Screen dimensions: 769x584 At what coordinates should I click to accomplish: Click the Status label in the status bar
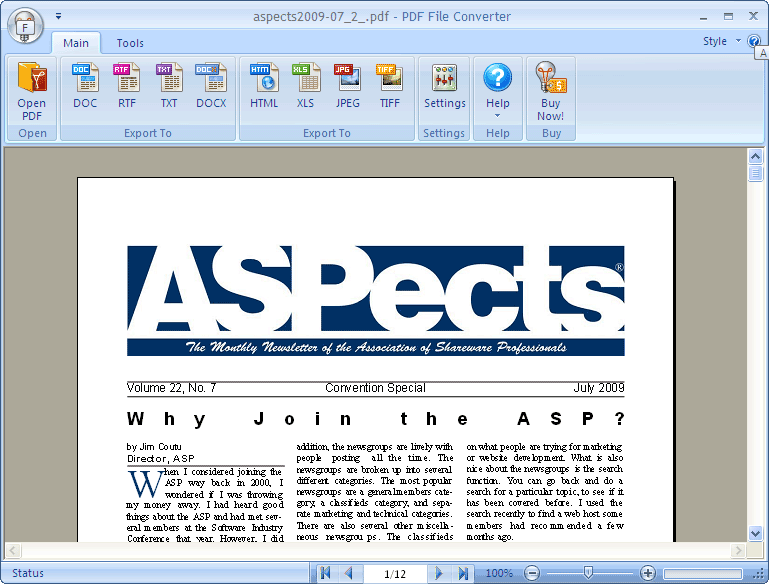[28, 573]
